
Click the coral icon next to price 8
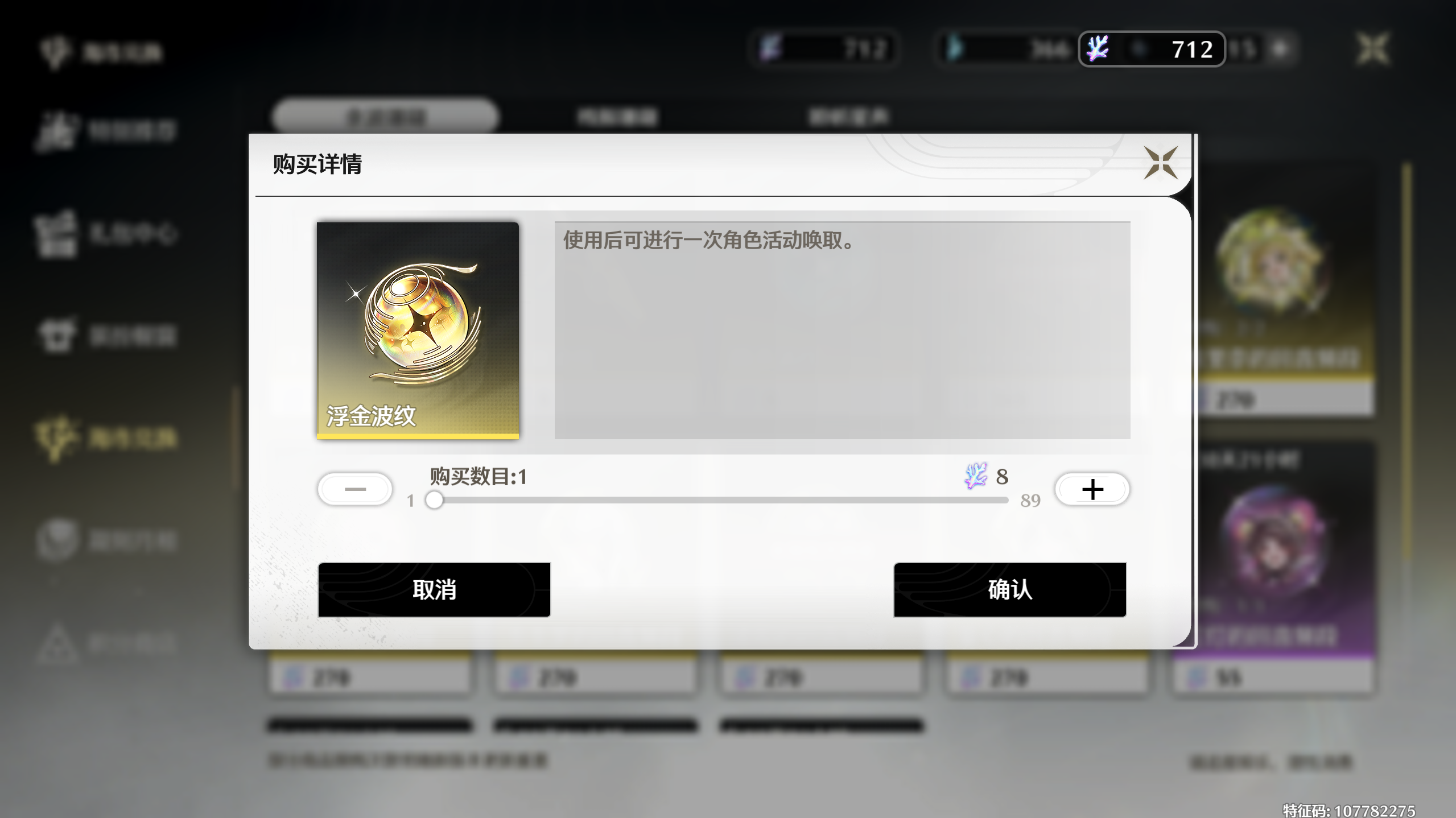point(976,476)
